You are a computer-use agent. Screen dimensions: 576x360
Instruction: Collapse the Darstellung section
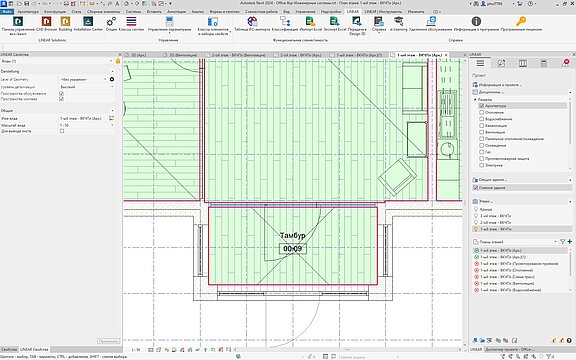tap(112, 72)
